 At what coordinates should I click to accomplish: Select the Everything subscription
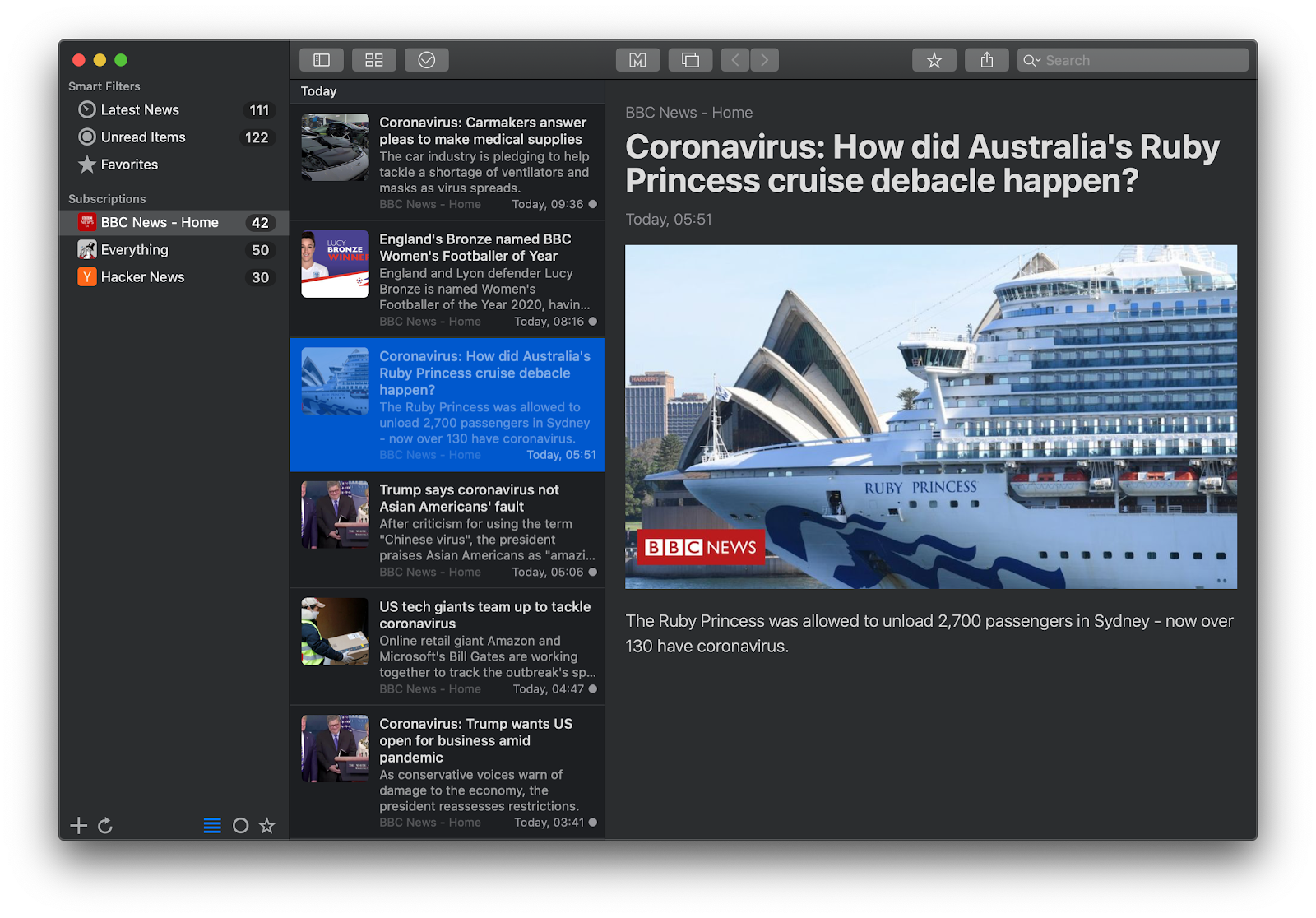coord(174,250)
